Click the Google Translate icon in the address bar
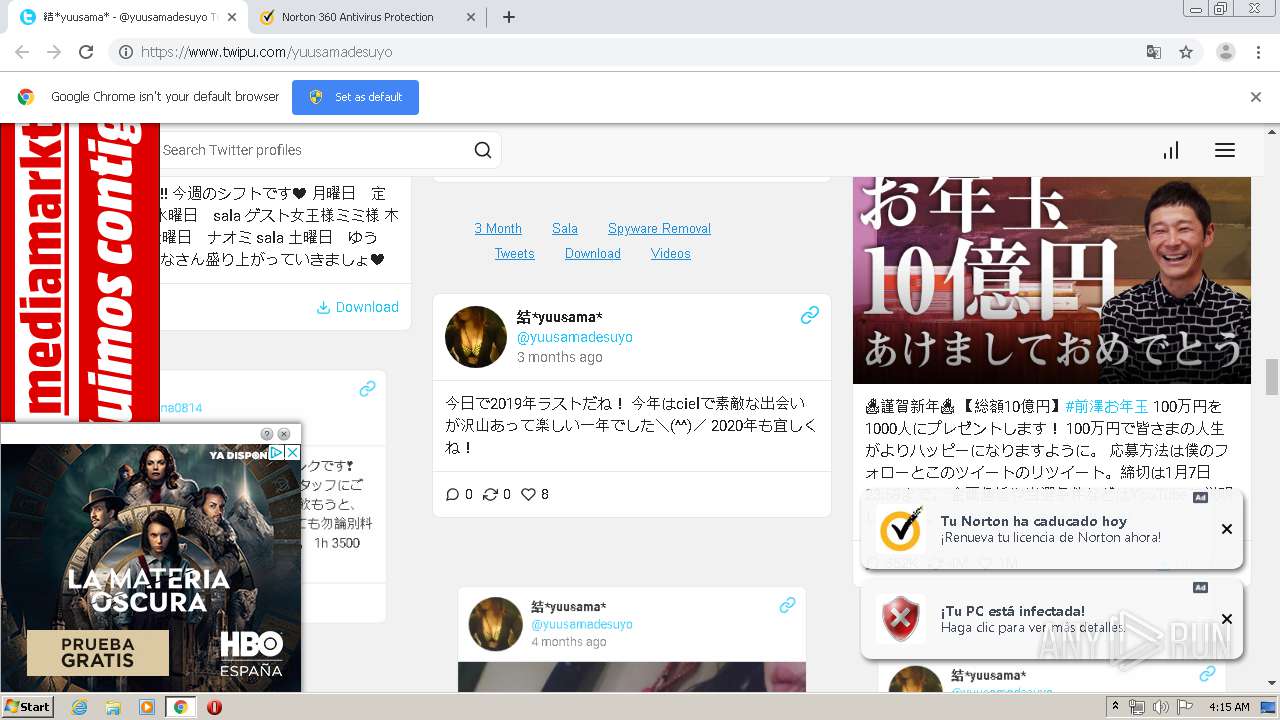The image size is (1280, 720). tap(1153, 52)
